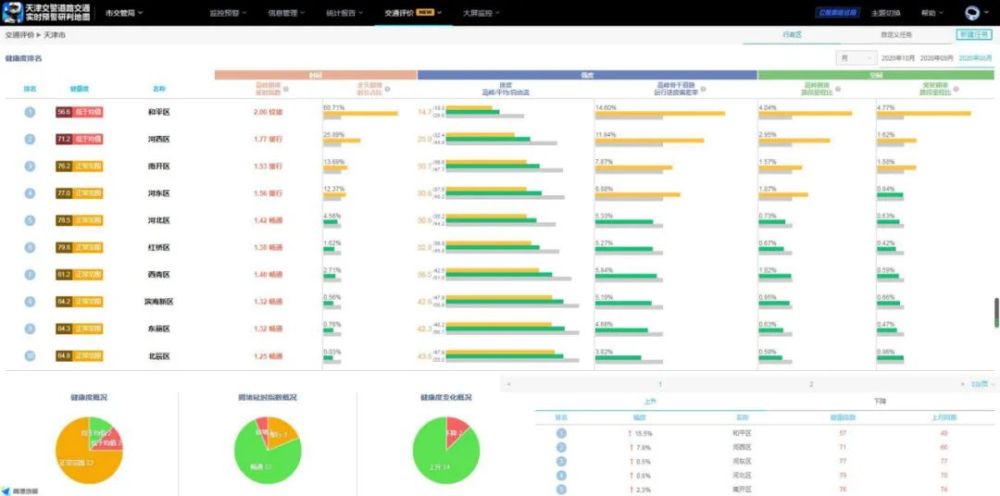Click the red 下降 pie slice
Viewport: 1000px width, 496px height.
tap(455, 430)
